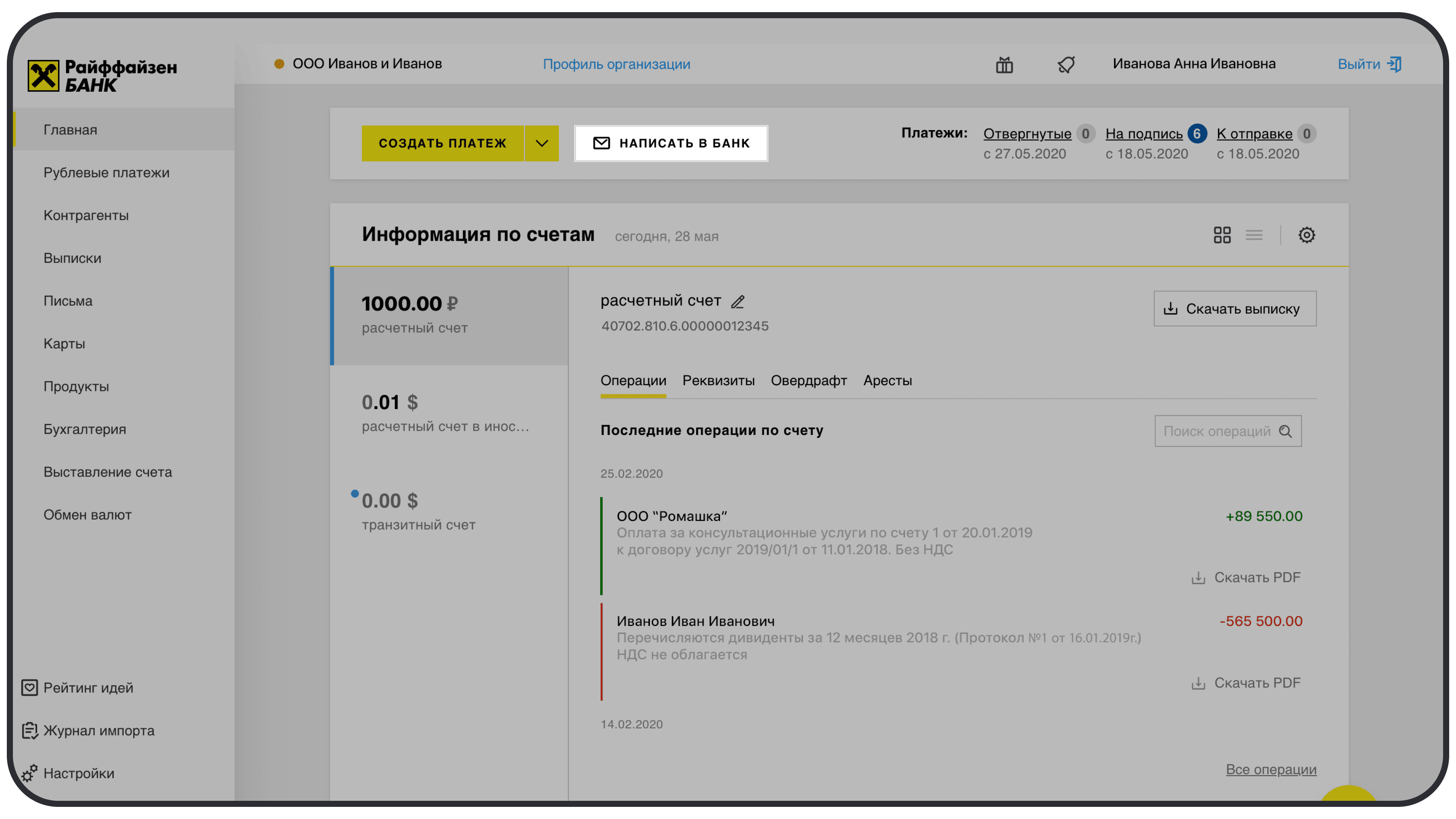Select the 0.01 $ foreign currency account

[x=449, y=414]
